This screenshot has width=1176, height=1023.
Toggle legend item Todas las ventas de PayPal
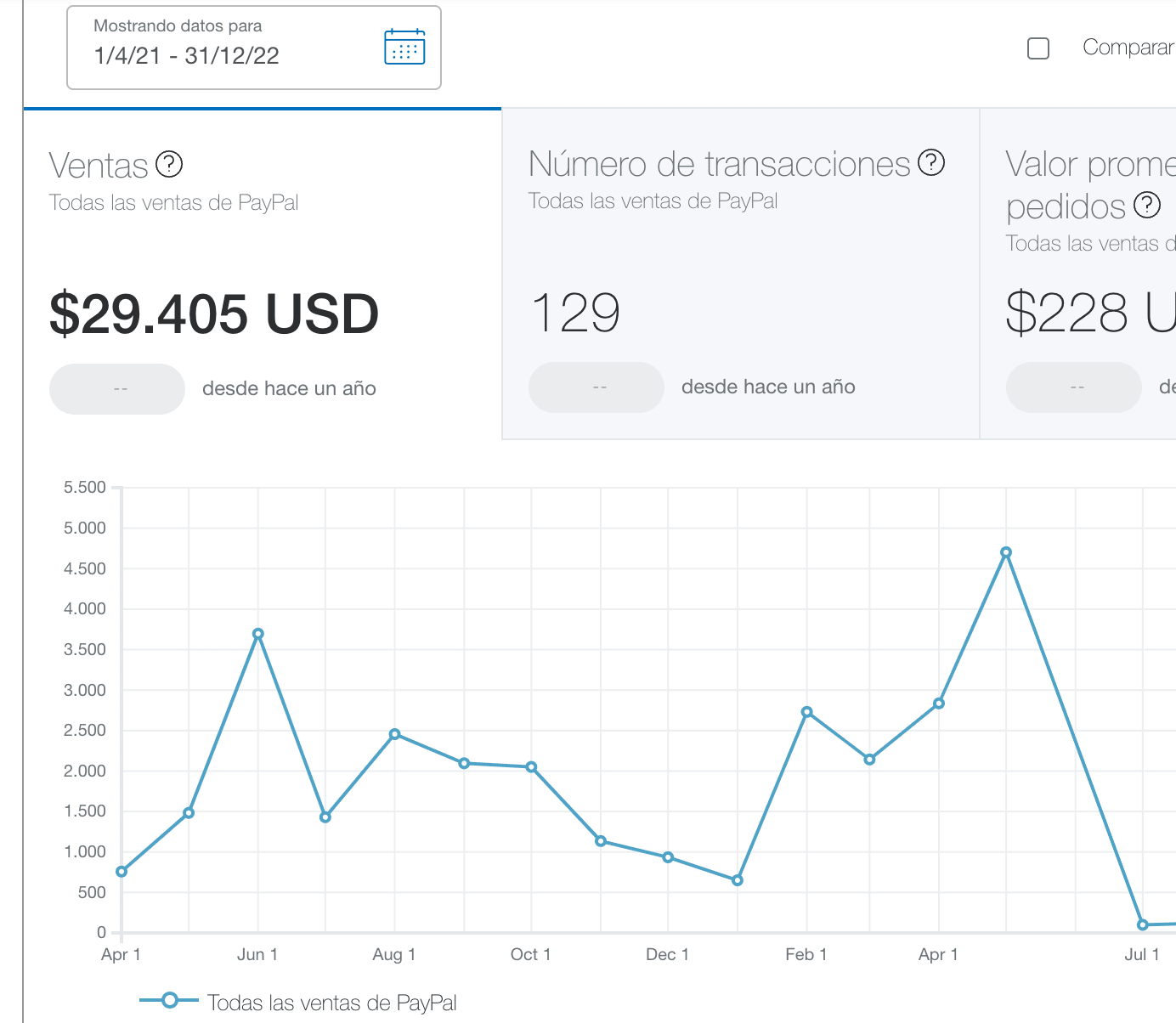[x=298, y=1002]
